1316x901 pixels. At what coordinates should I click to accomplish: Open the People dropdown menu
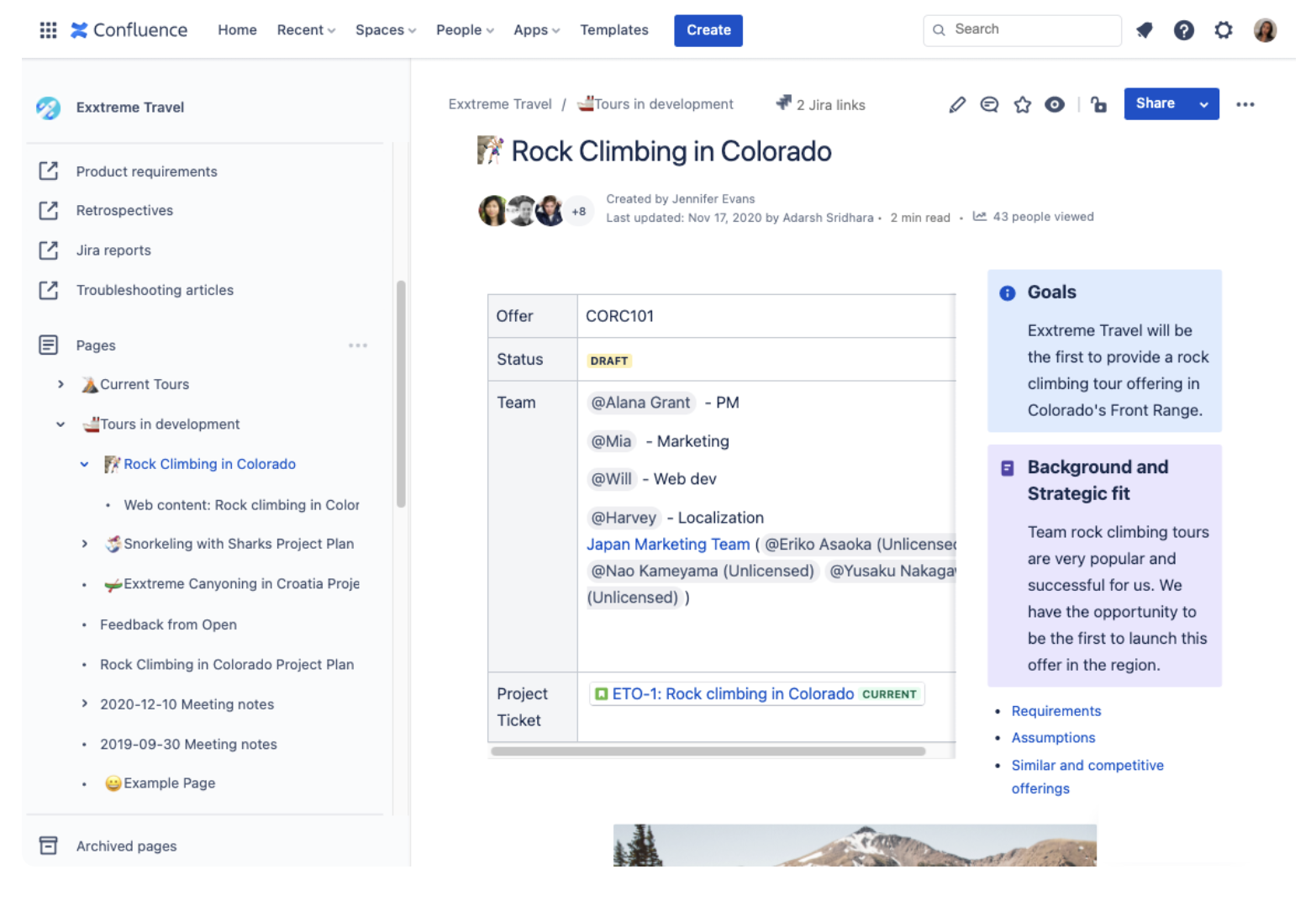(x=465, y=30)
